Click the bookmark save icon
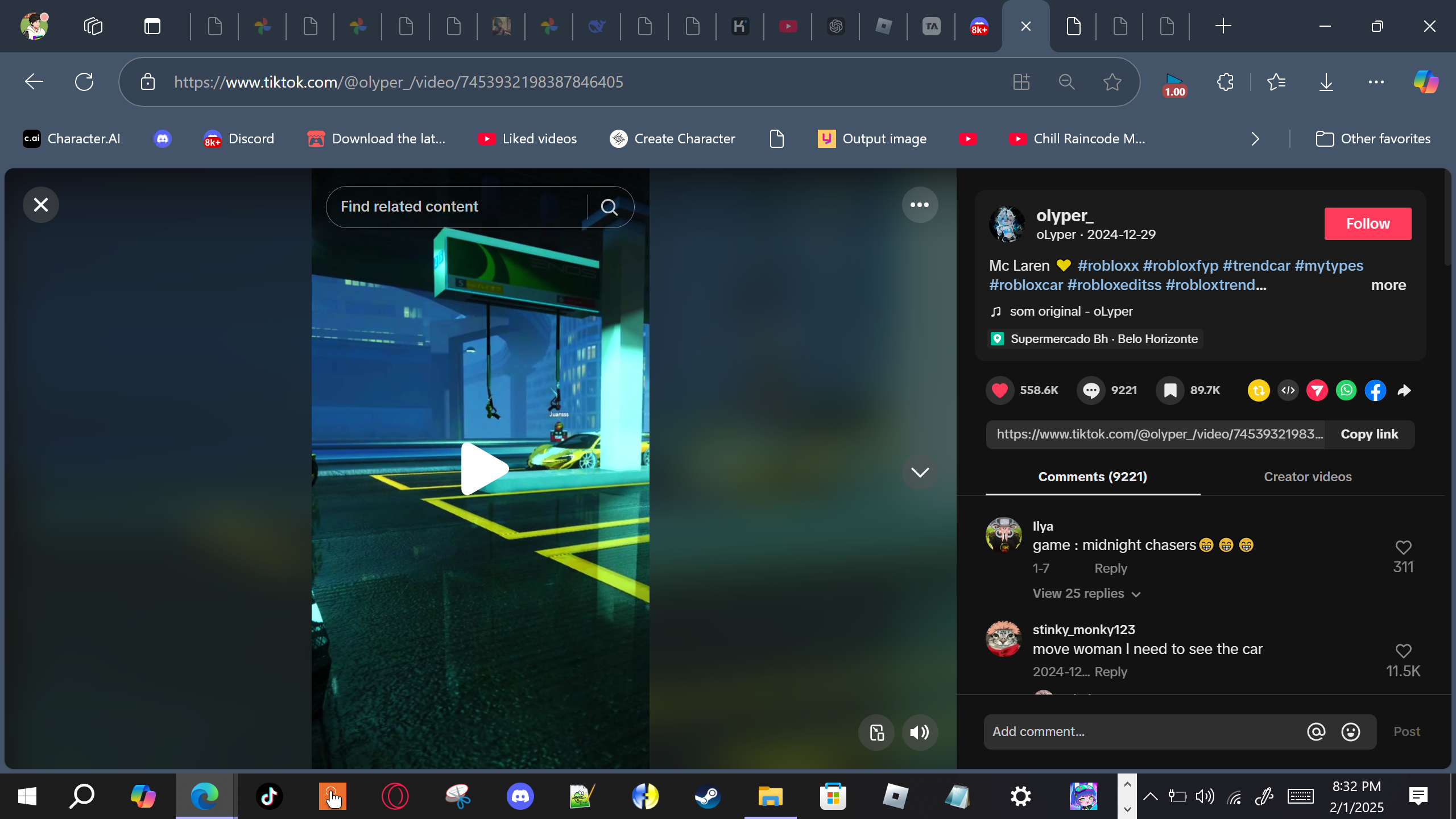 (1170, 390)
